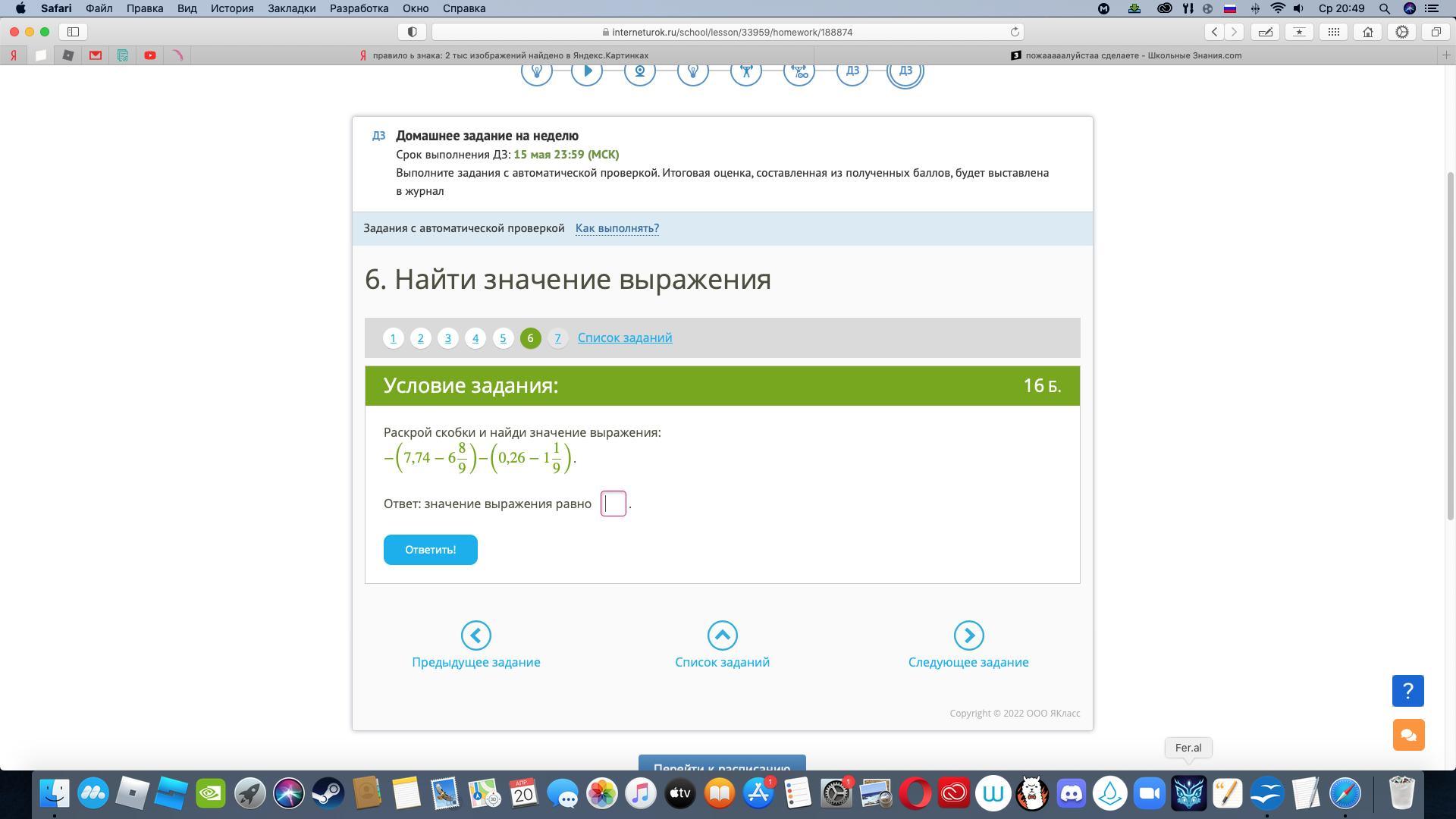
Task: Click the YouTube favorites bar icon
Action: click(150, 55)
